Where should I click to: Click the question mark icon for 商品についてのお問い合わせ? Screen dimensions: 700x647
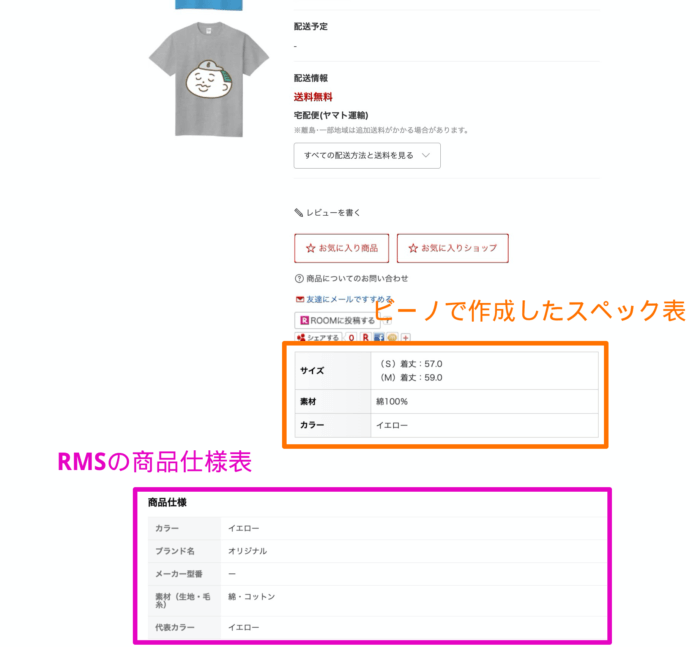coord(299,279)
